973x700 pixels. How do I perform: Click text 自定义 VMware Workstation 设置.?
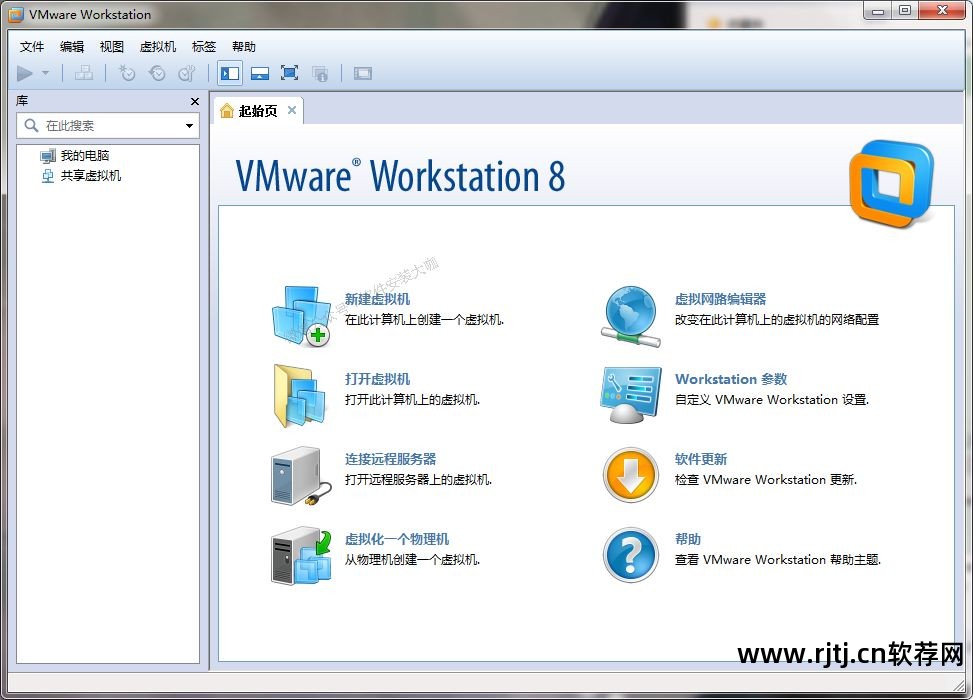[772, 400]
